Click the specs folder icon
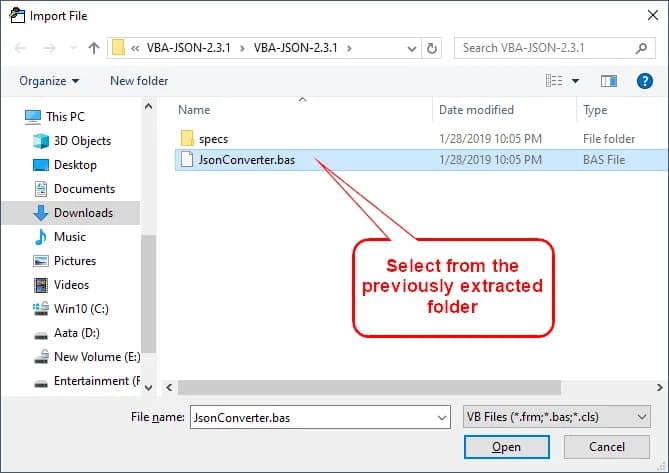Image resolution: width=669 pixels, height=473 pixels. click(187, 139)
